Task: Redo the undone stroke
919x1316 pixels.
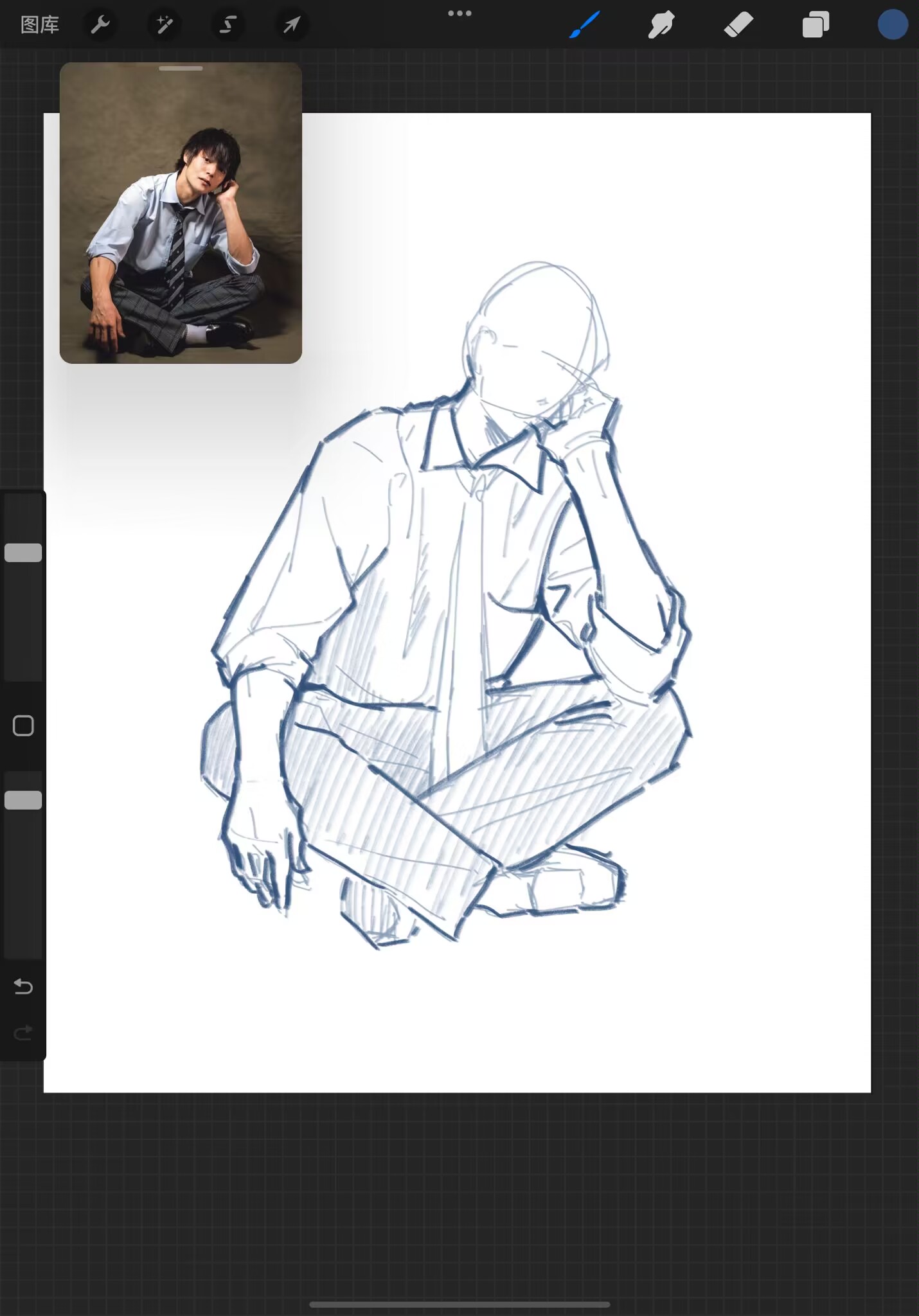Action: click(x=23, y=1033)
